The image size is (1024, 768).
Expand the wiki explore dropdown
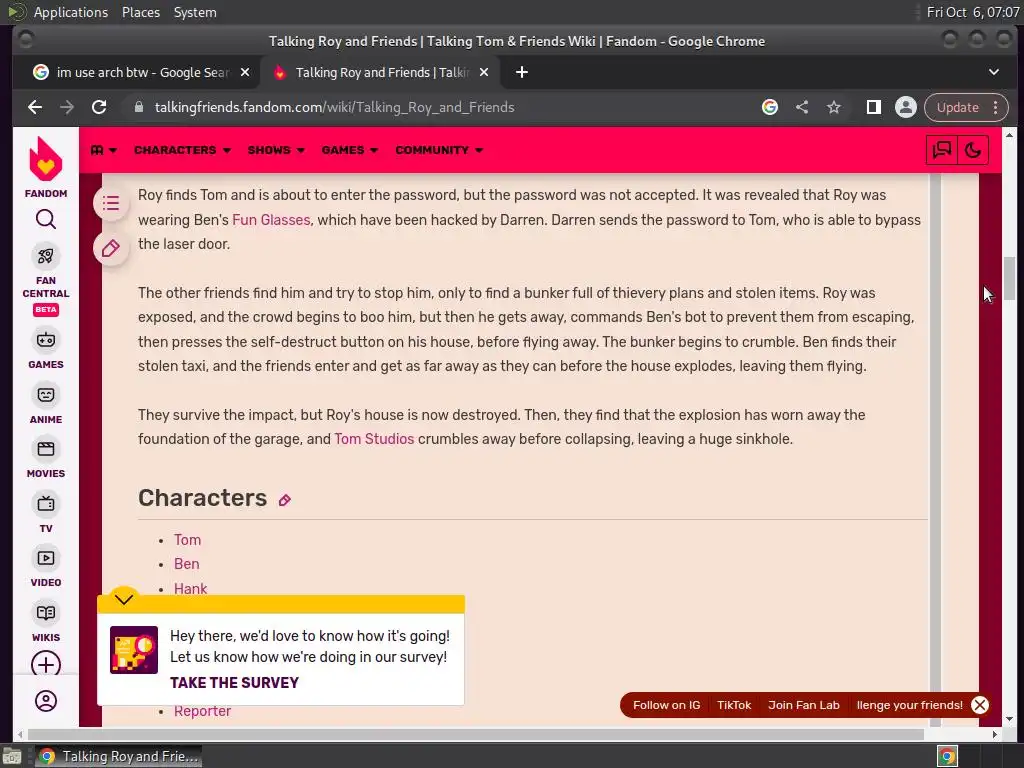click(x=104, y=150)
